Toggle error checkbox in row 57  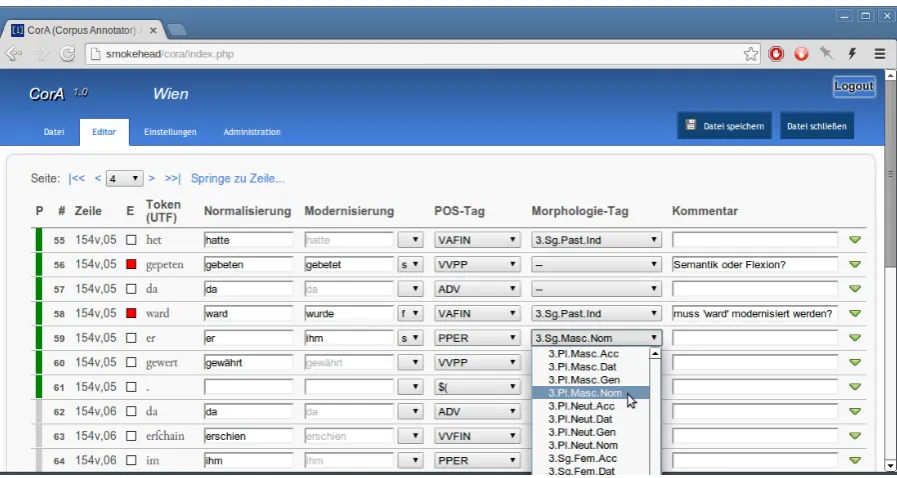[132, 289]
